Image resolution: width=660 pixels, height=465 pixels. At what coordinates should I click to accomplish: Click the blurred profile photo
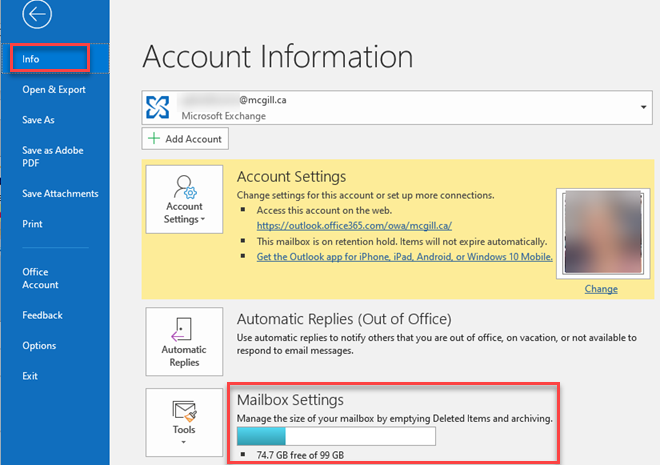pyautogui.click(x=603, y=233)
